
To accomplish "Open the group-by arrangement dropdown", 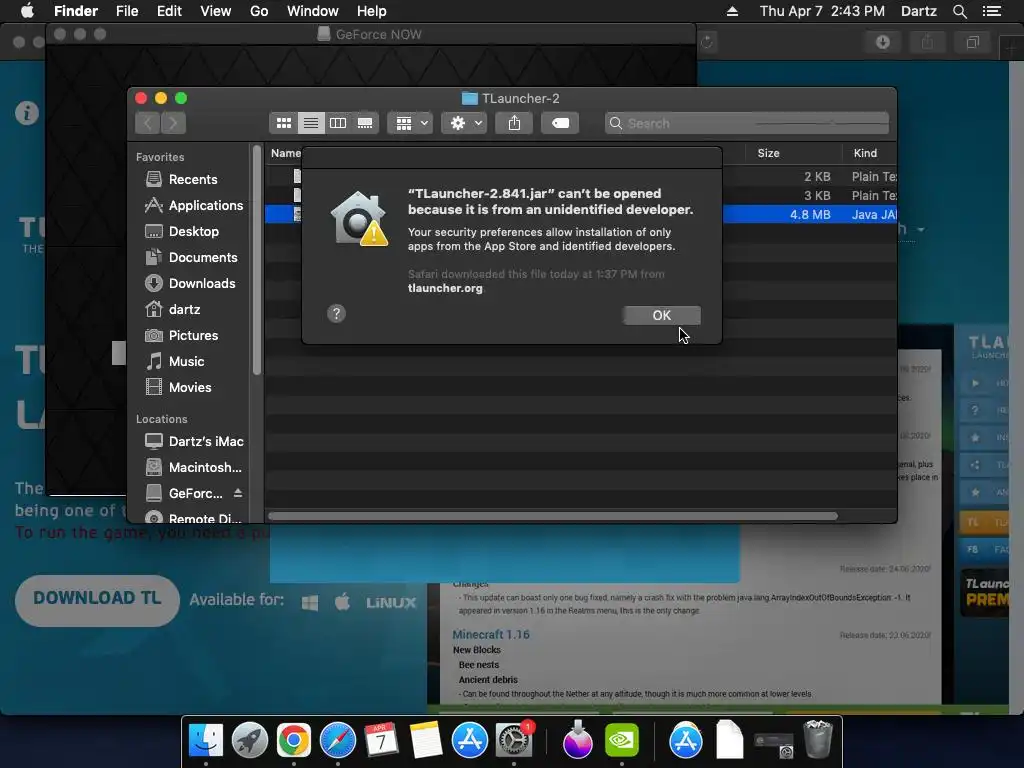I will point(411,123).
